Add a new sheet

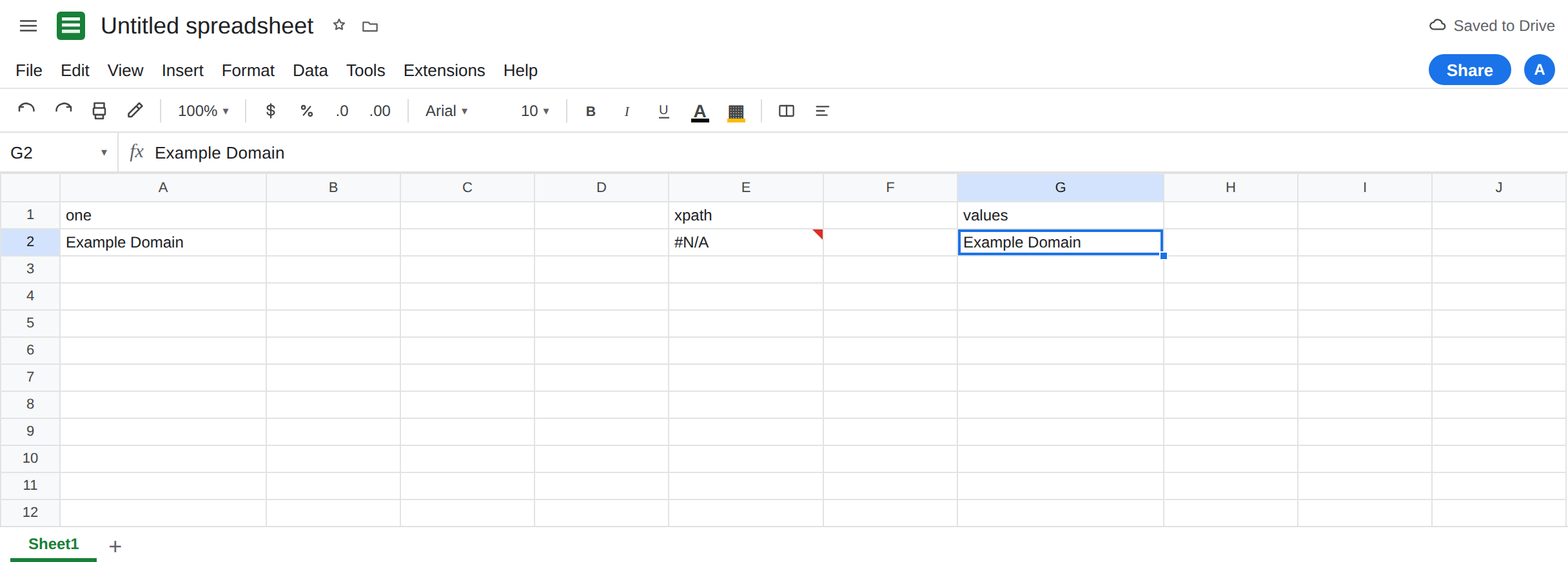[115, 547]
